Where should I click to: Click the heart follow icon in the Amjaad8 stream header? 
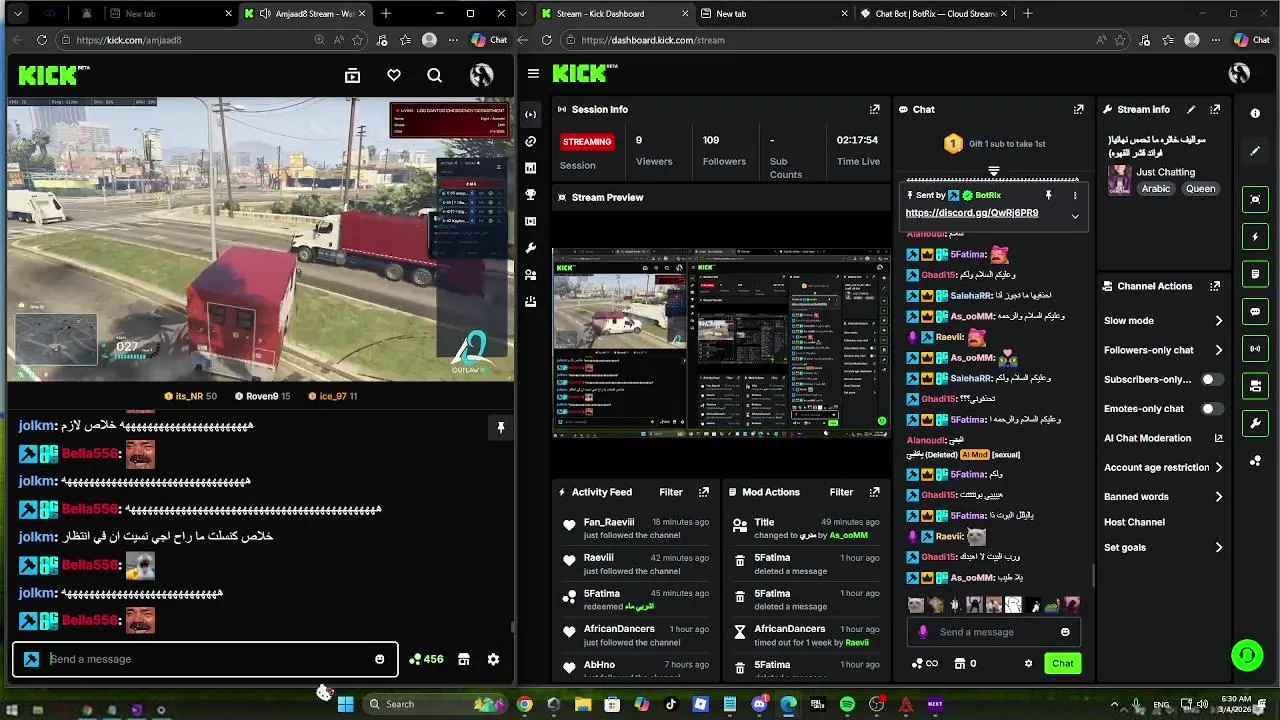click(x=394, y=75)
